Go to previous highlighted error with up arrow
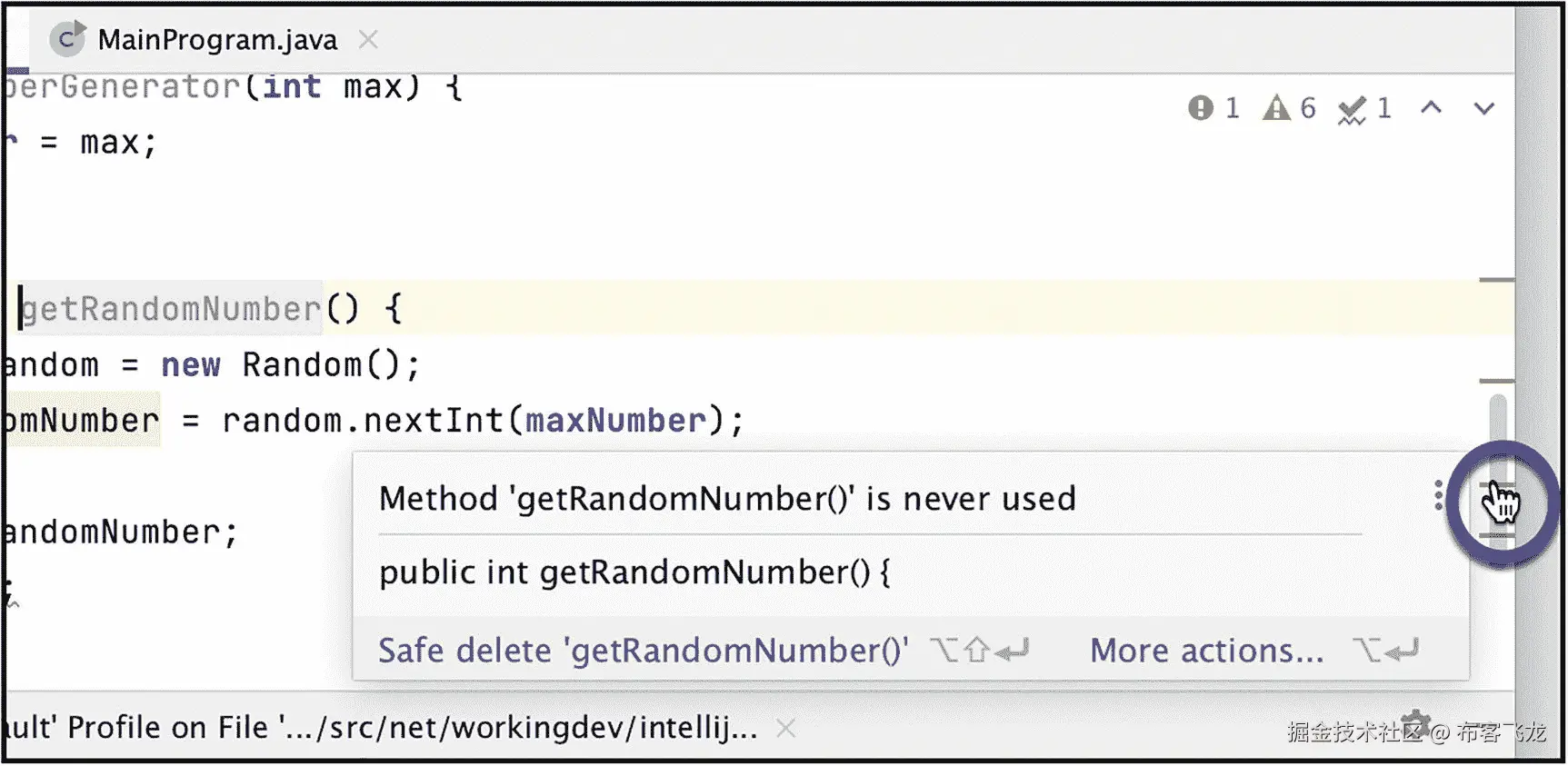Image resolution: width=1568 pixels, height=766 pixels. coord(1432,108)
